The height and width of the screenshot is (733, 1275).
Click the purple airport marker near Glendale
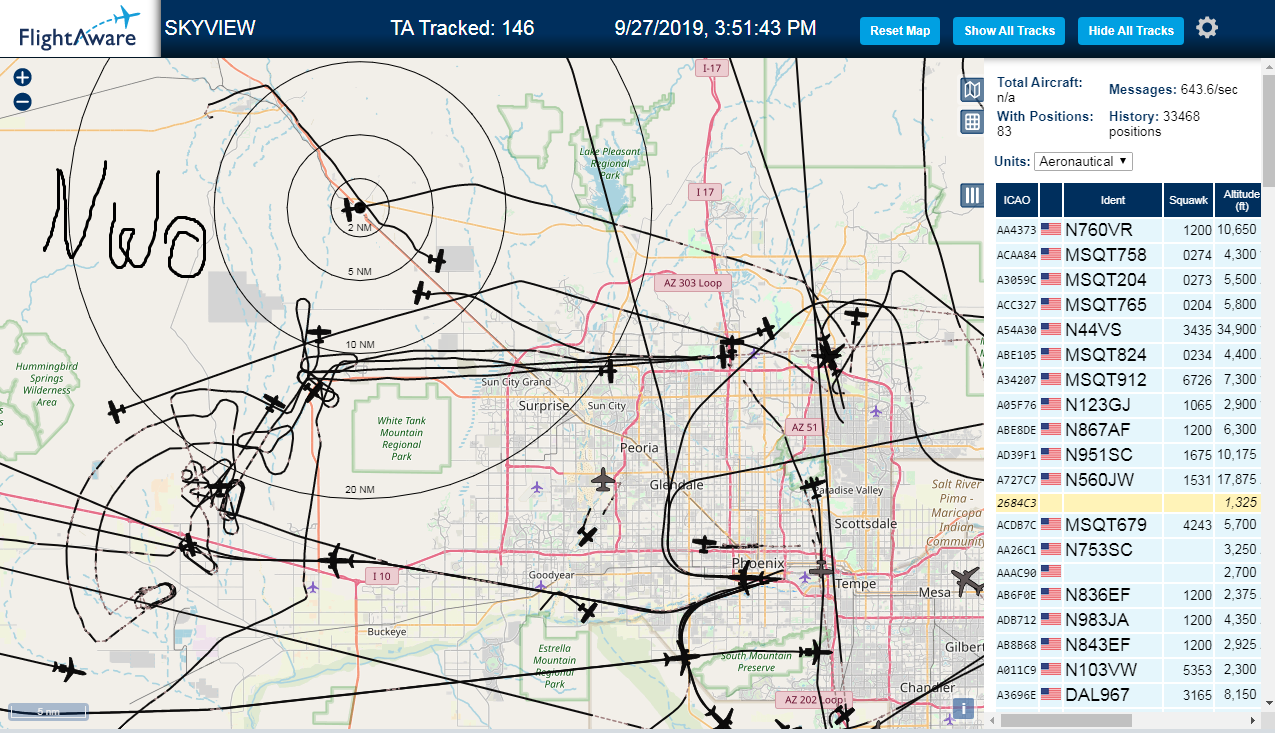pos(538,488)
